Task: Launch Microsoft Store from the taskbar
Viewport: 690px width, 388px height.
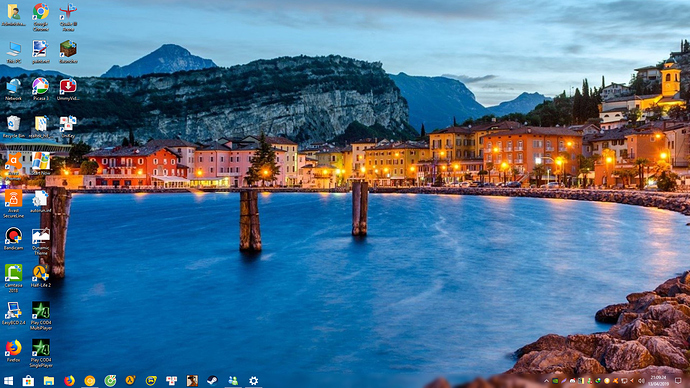Action: click(x=28, y=381)
